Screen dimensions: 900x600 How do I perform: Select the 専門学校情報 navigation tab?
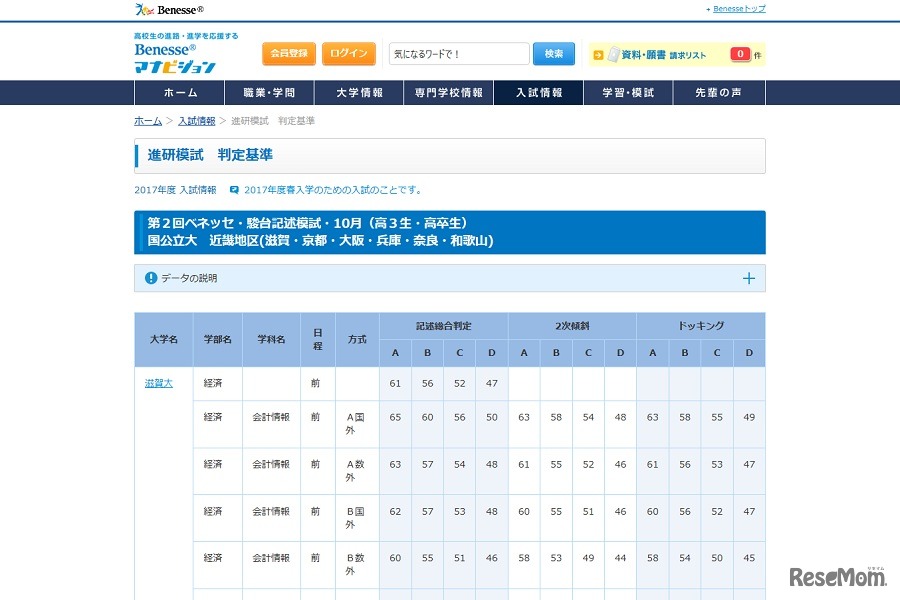[449, 93]
